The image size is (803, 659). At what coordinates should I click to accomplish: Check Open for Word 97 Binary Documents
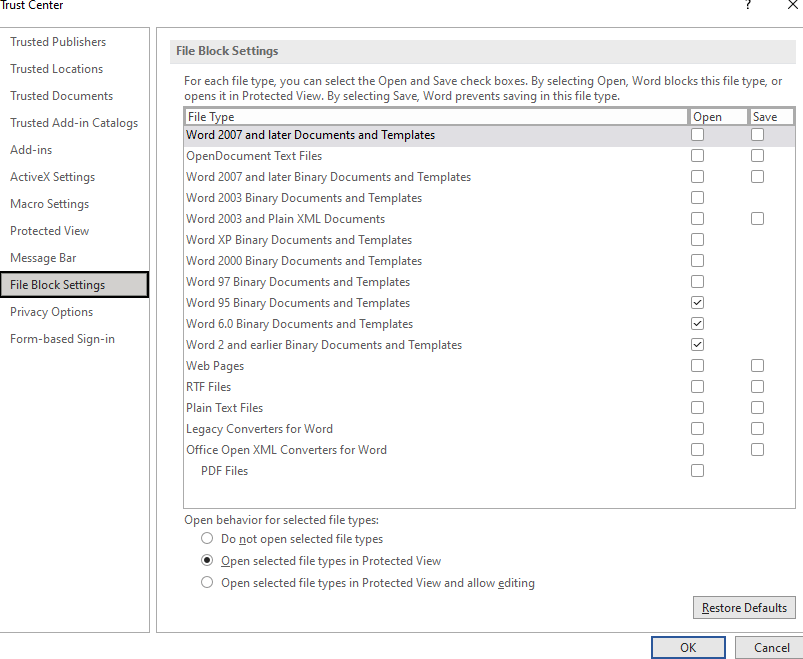coord(697,282)
